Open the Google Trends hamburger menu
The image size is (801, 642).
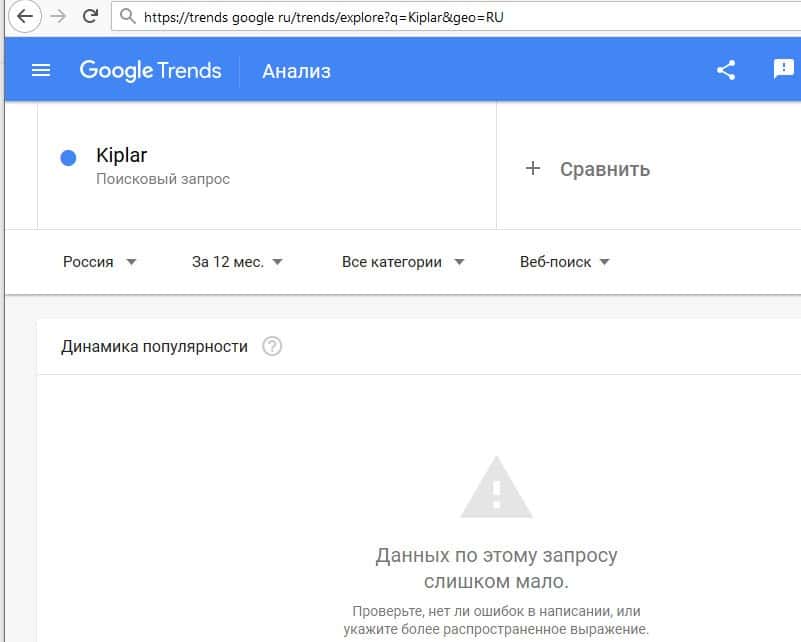point(41,70)
